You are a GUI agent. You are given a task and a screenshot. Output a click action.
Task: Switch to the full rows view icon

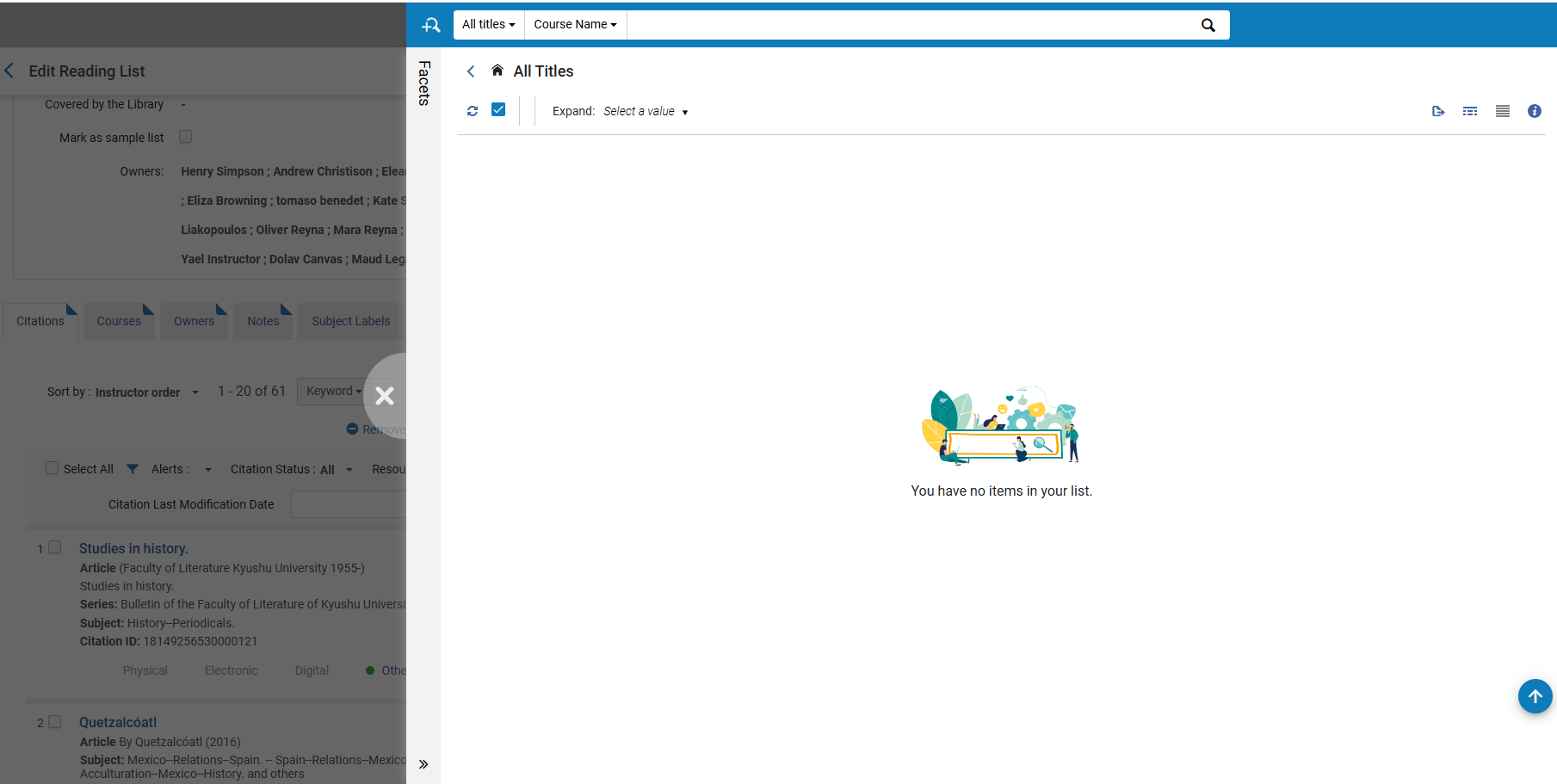click(1503, 111)
